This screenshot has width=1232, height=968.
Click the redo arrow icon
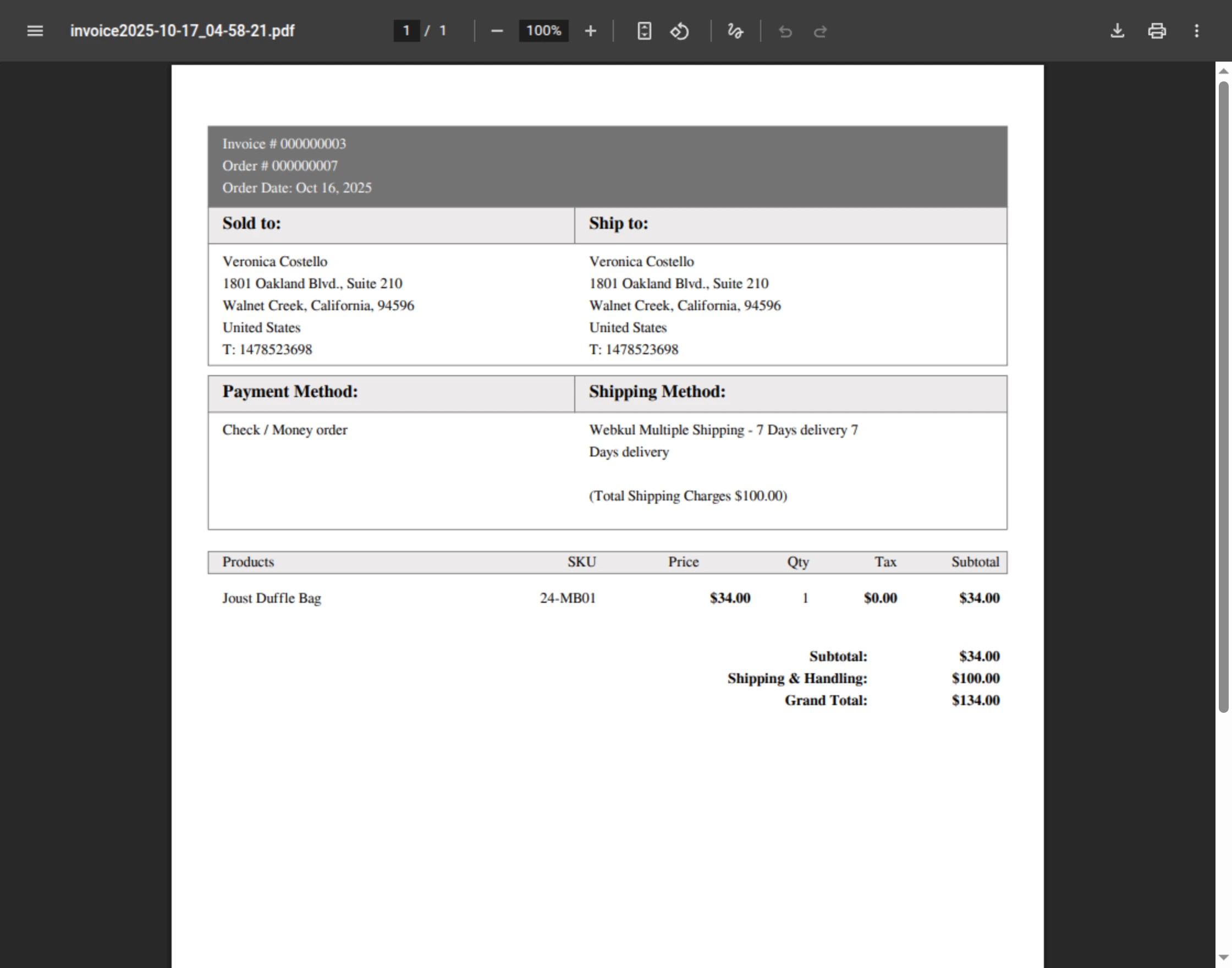coord(820,31)
